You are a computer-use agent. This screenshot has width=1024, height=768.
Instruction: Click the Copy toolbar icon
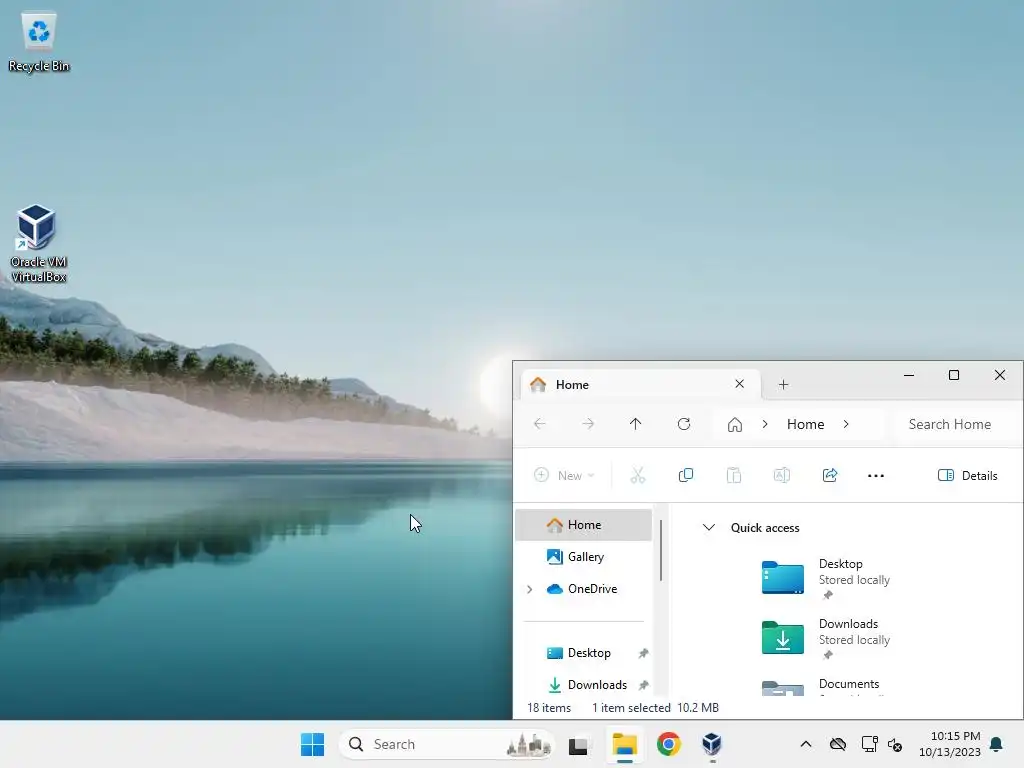[686, 475]
